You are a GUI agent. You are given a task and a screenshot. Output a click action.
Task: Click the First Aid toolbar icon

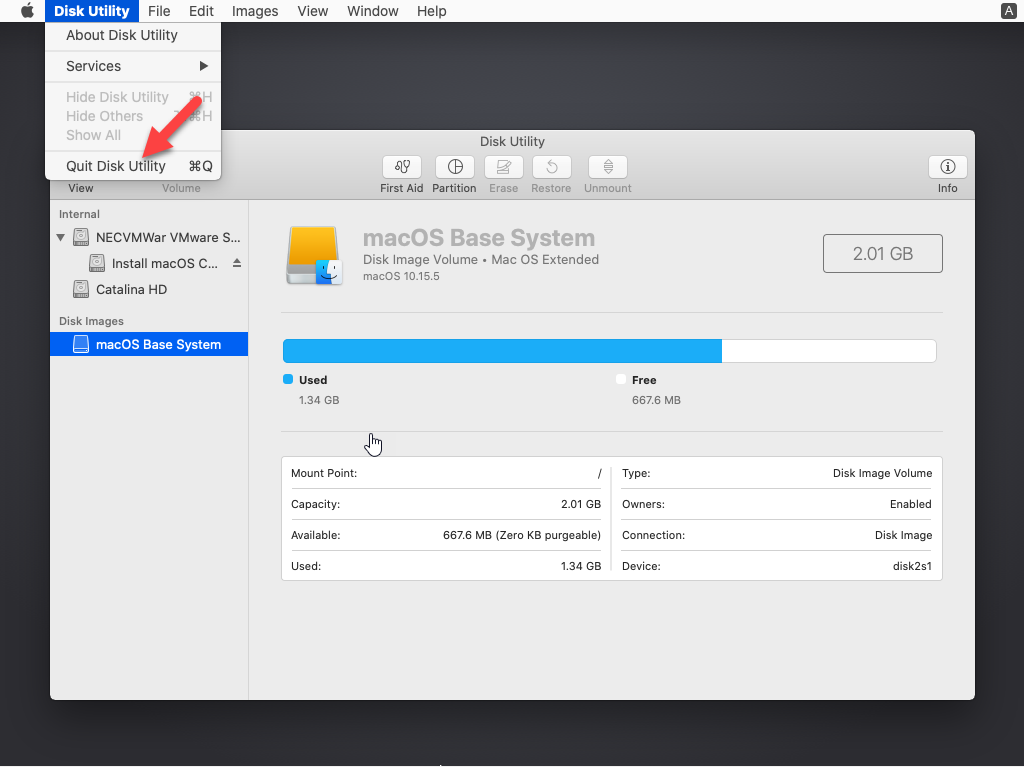tap(401, 167)
